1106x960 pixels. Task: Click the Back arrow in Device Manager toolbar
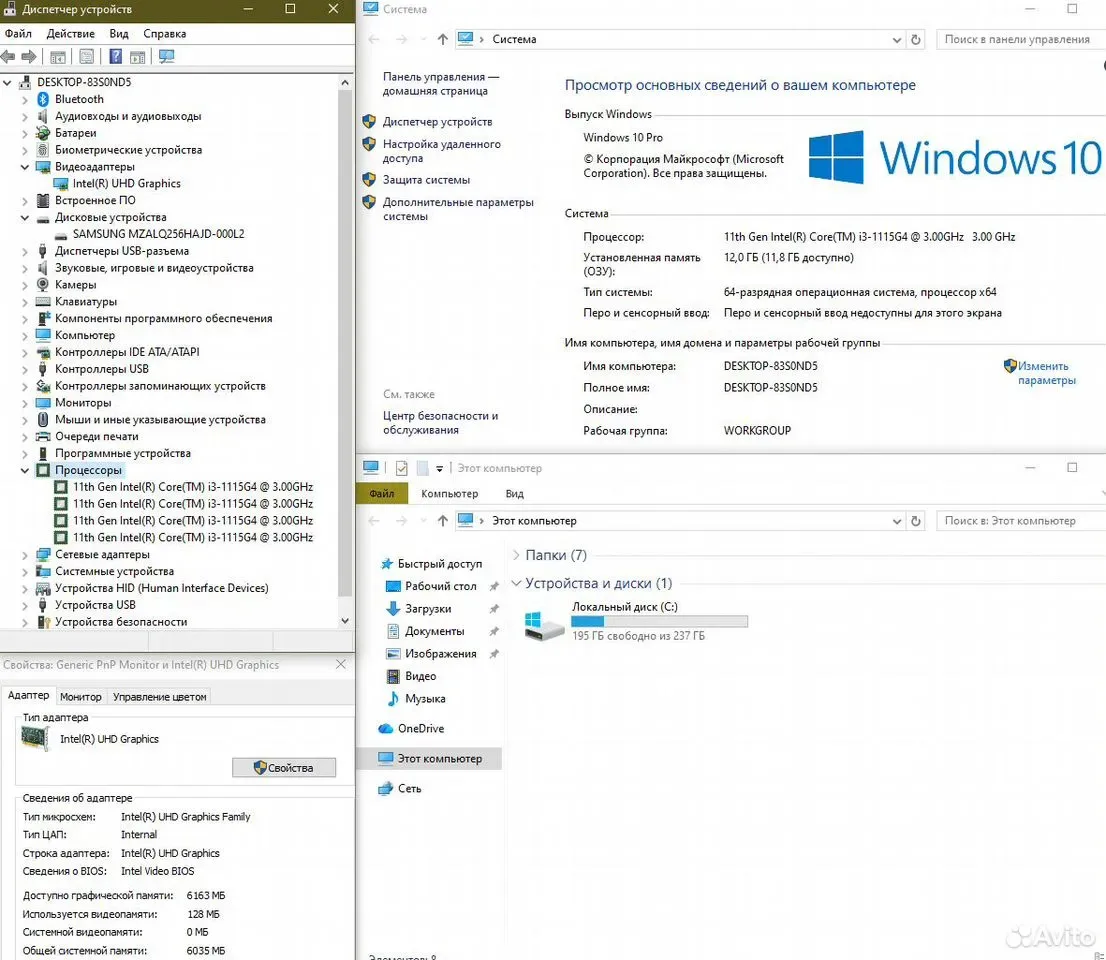point(8,56)
